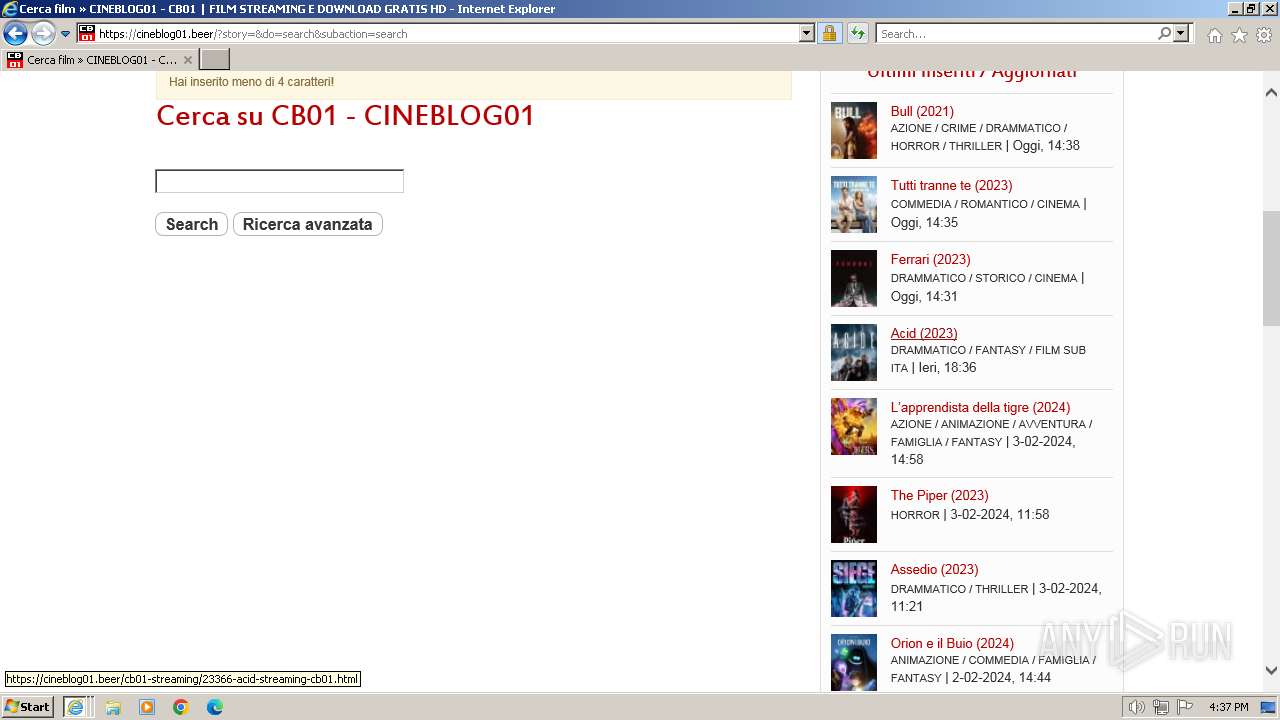1280x720 pixels.
Task: Click L'apprendista della tigre poster thumbnail
Action: pyautogui.click(x=854, y=426)
